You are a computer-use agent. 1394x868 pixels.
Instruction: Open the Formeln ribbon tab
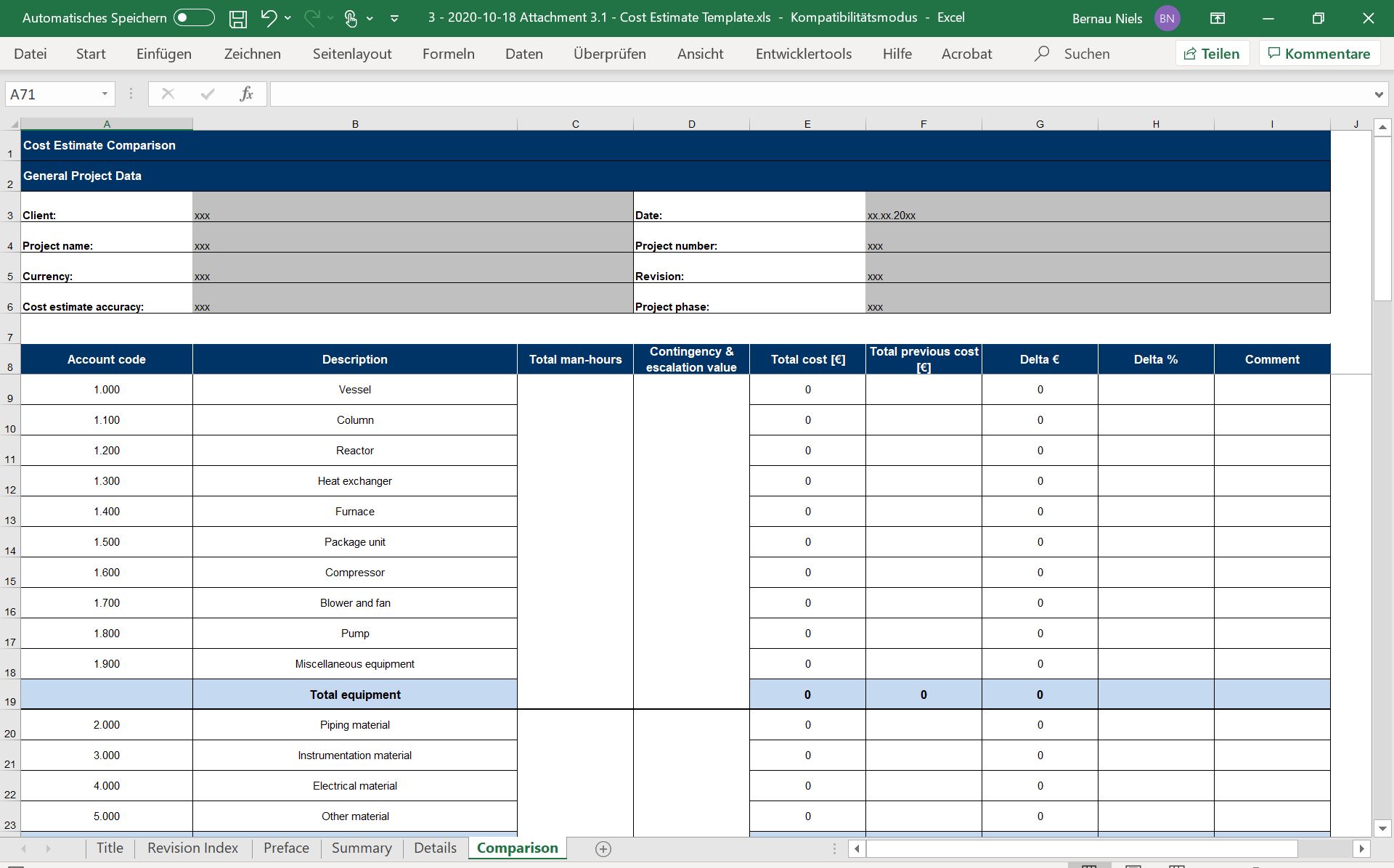[x=448, y=54]
